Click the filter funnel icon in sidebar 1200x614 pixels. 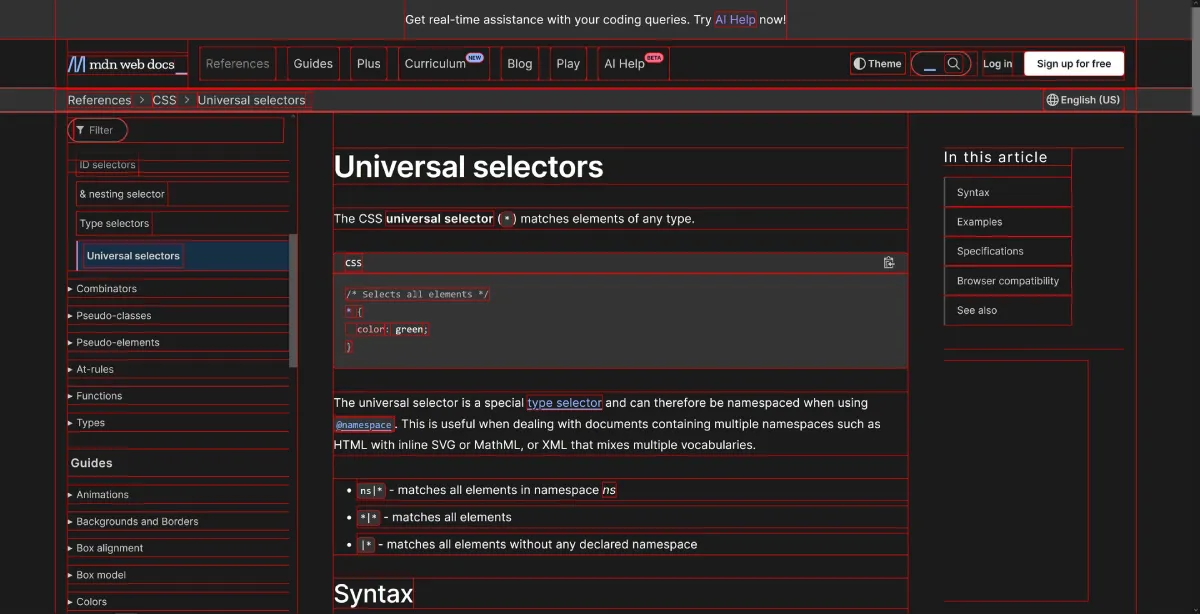[x=80, y=130]
